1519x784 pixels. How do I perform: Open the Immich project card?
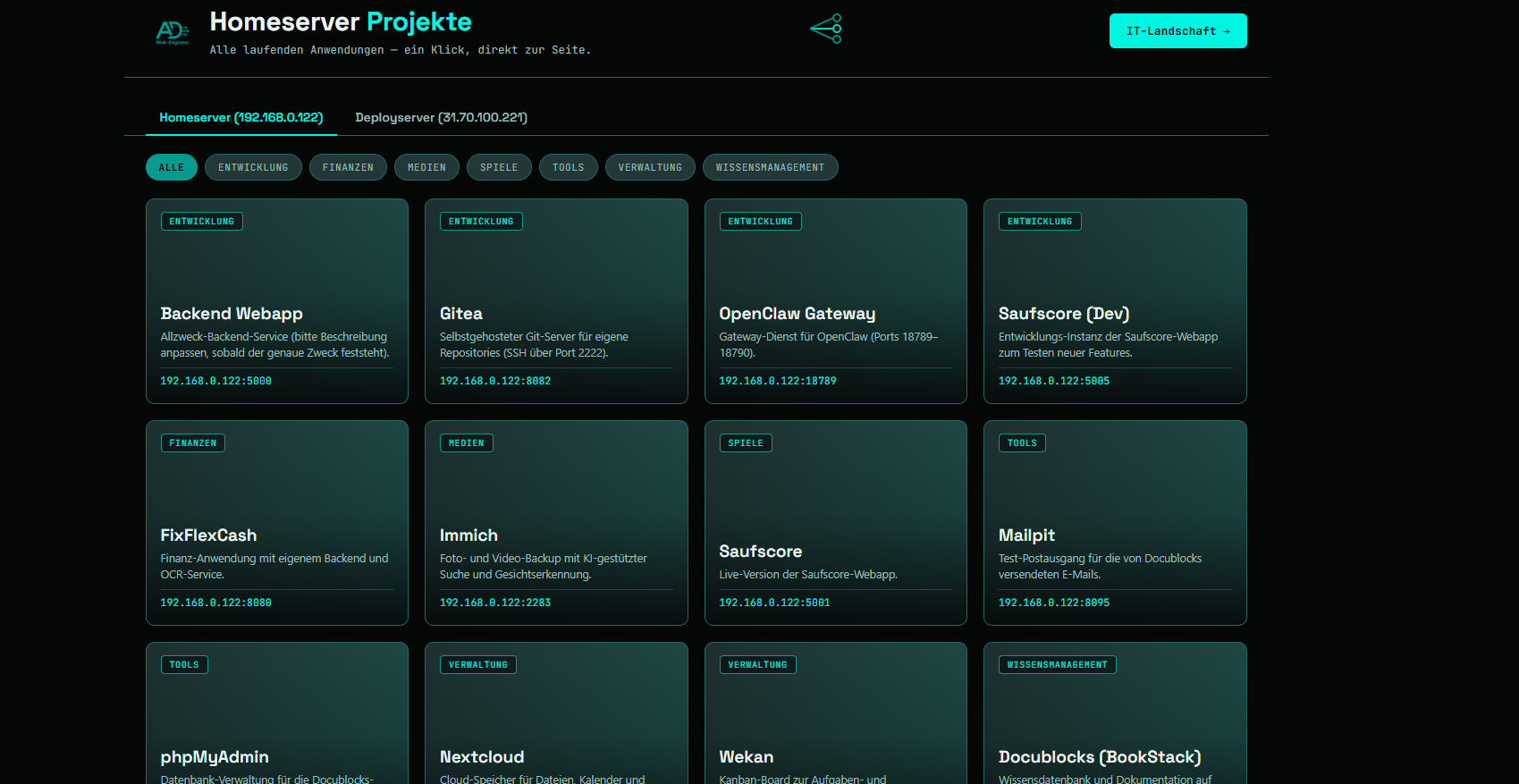click(x=556, y=523)
